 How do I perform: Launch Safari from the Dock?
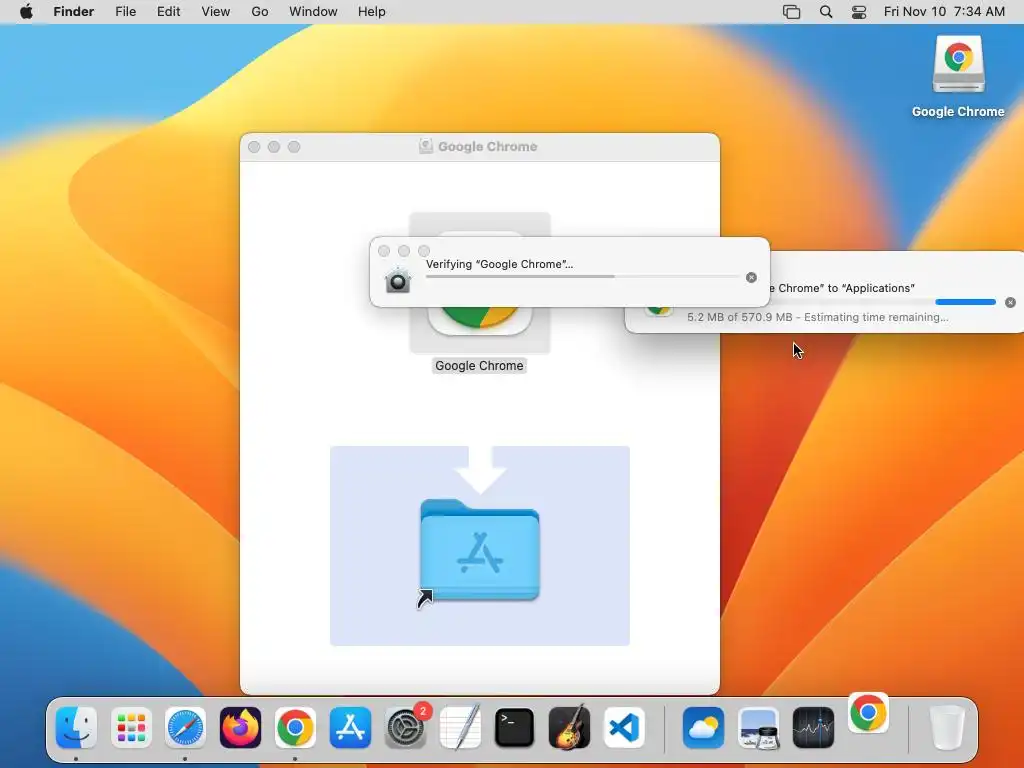coord(185,728)
